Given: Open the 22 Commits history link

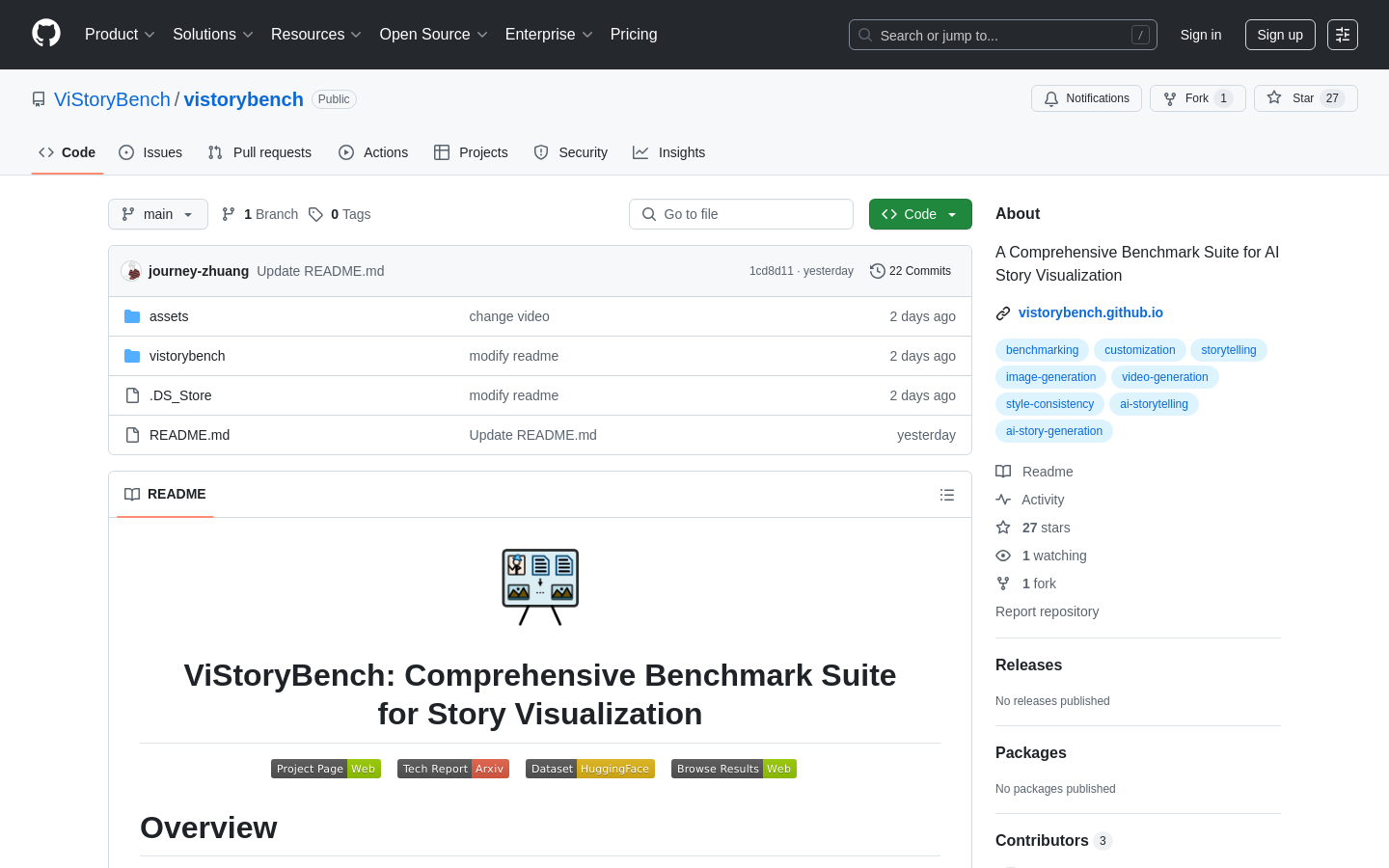Looking at the screenshot, I should (x=911, y=271).
